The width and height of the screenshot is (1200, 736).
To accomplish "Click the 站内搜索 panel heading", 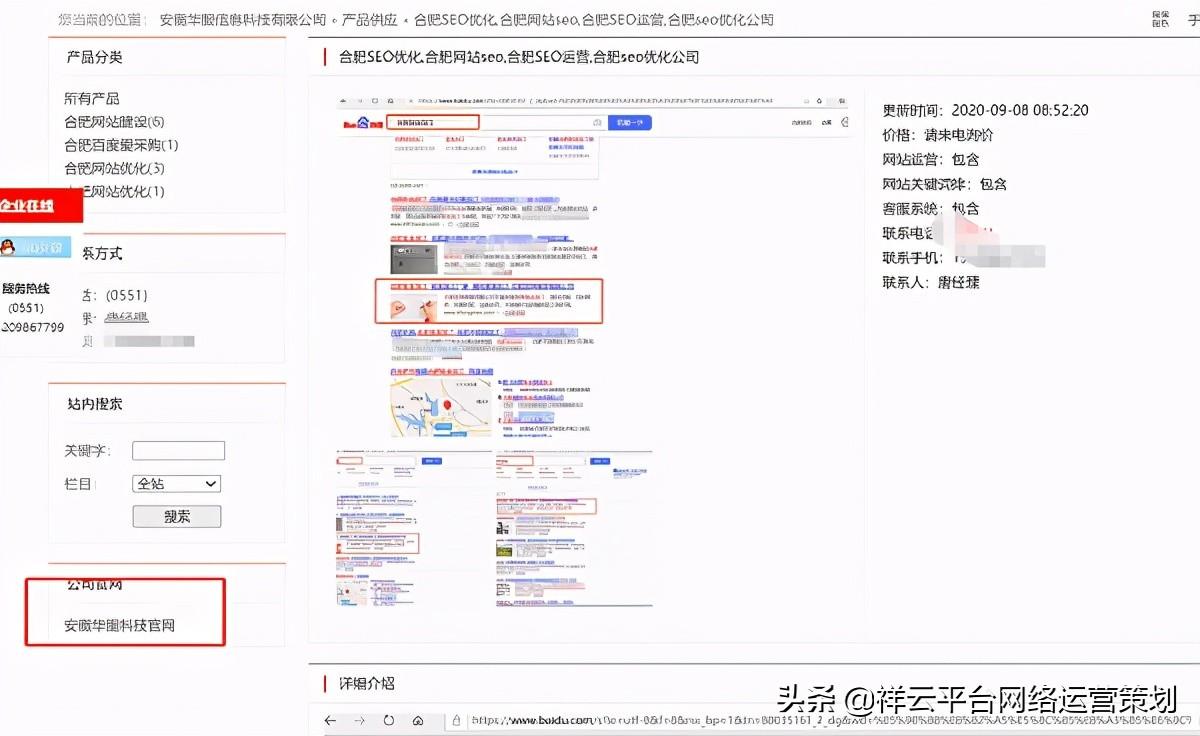I will pyautogui.click(x=95, y=404).
